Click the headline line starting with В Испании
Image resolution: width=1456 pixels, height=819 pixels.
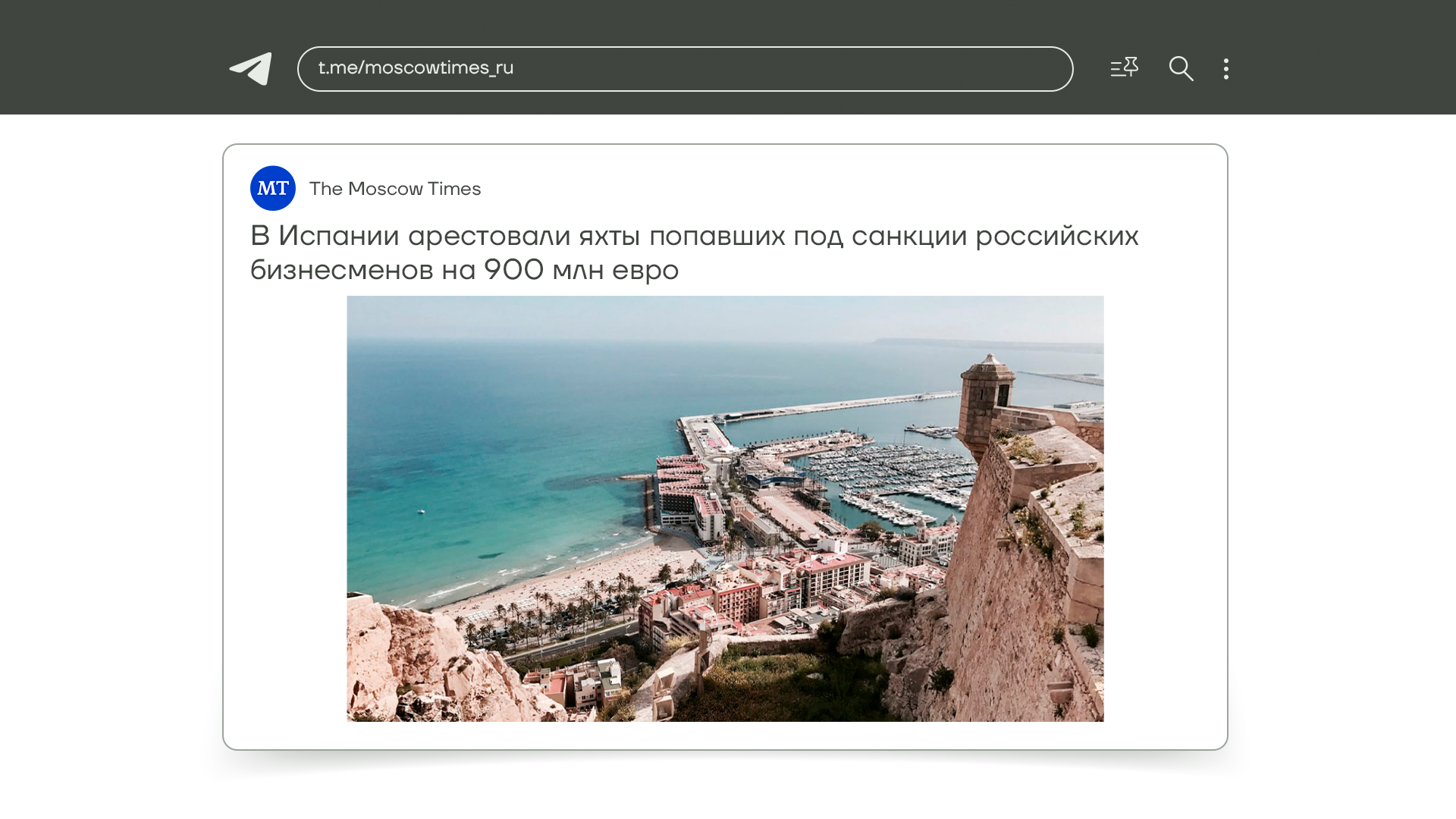694,236
